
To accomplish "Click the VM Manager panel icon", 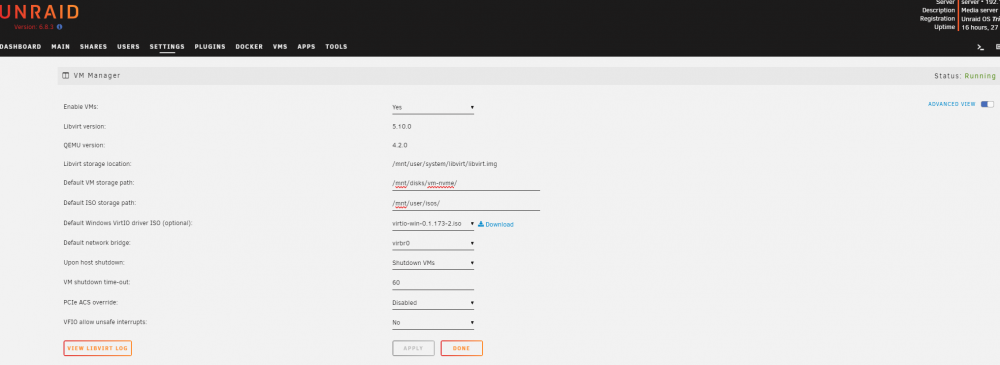I will (66, 75).
